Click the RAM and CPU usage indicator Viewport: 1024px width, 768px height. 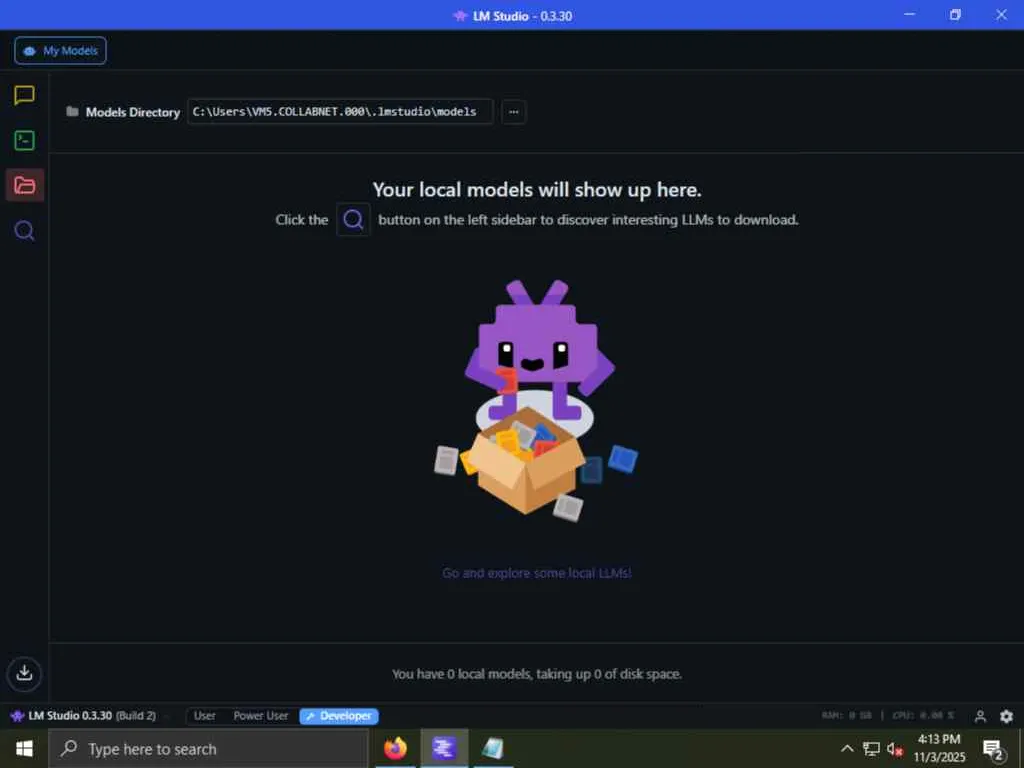tap(888, 716)
